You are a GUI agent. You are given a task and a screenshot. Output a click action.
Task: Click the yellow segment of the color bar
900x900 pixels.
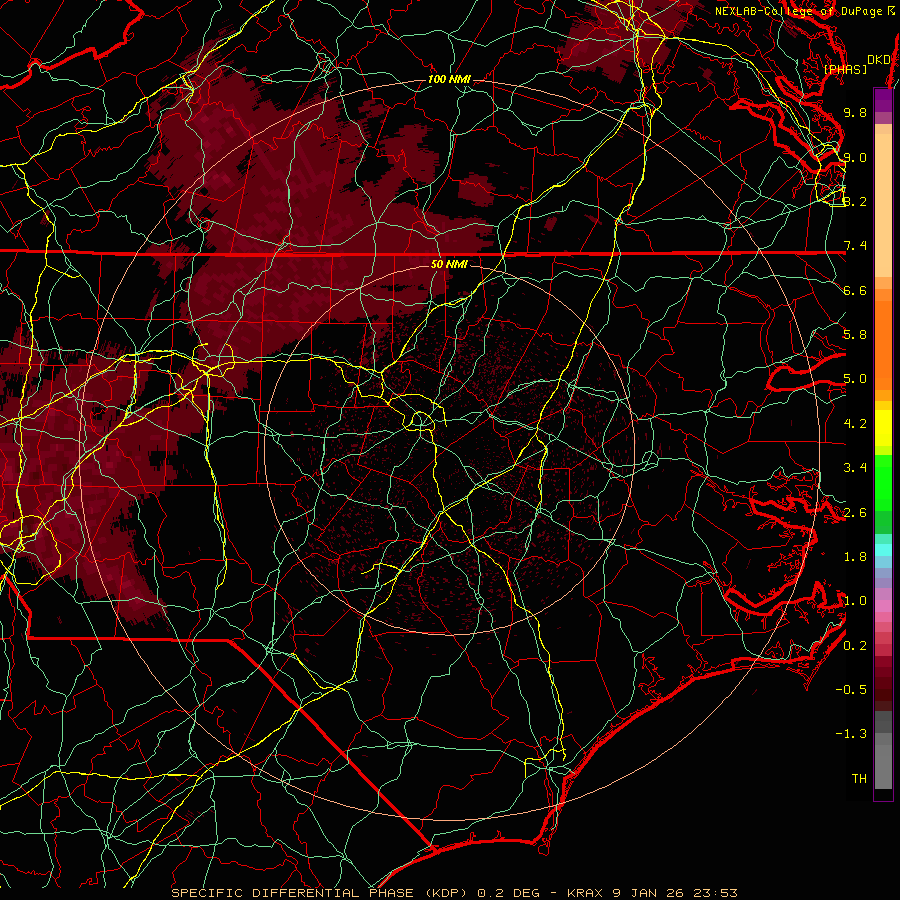883,428
